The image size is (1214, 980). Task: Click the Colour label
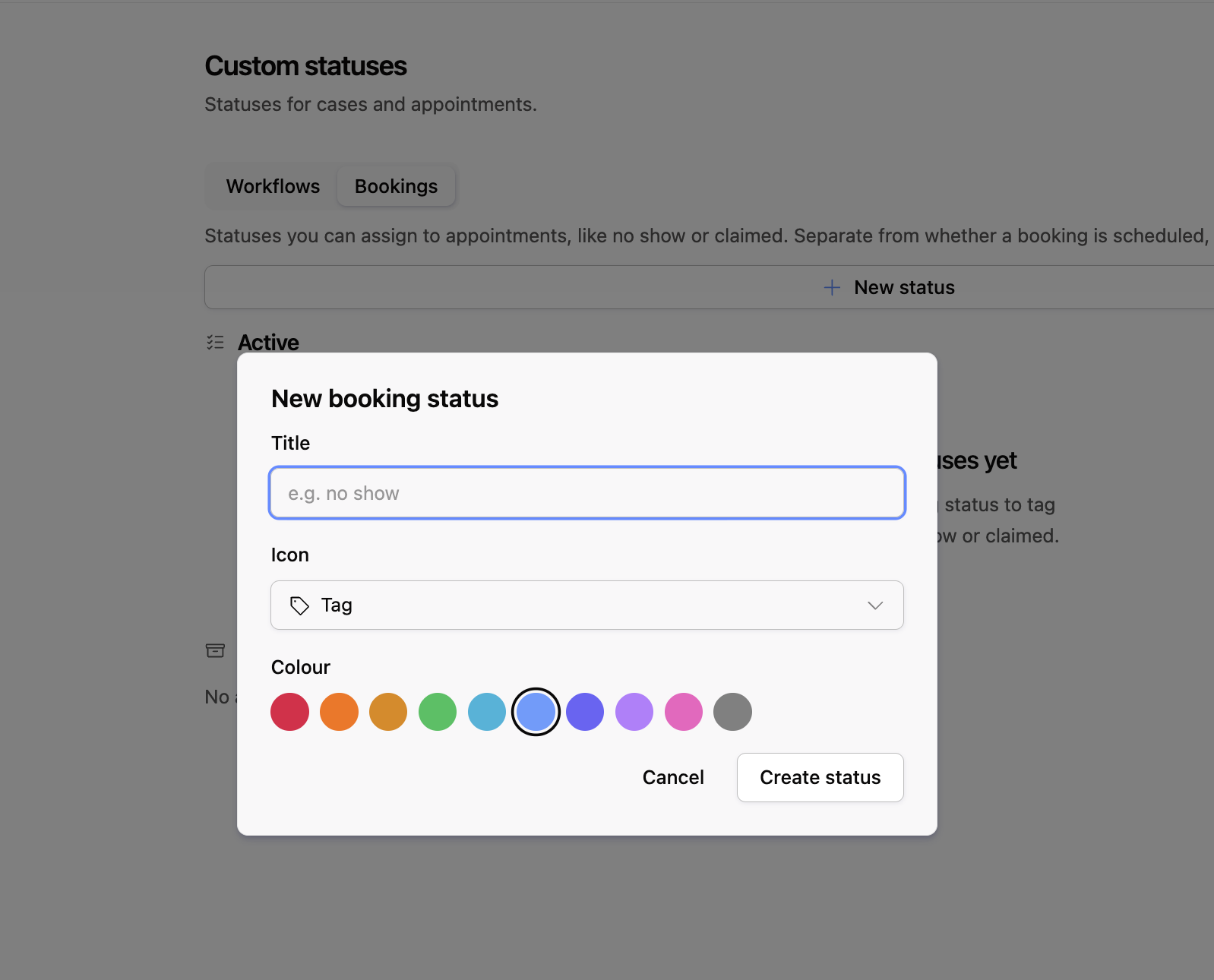point(301,667)
